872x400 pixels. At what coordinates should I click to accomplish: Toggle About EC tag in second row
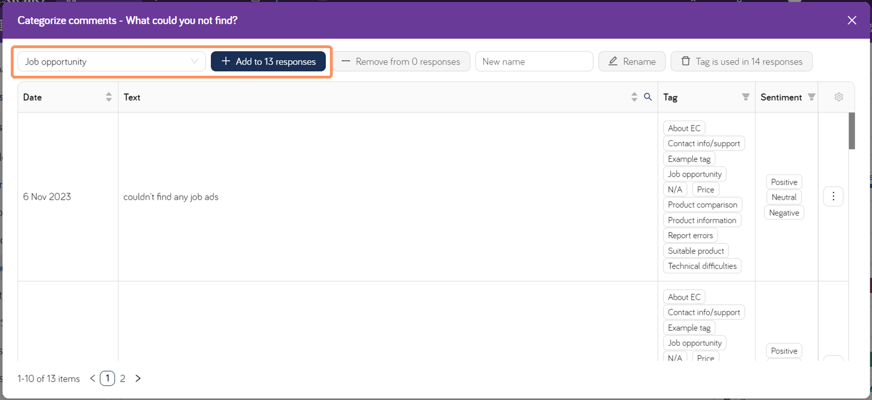click(684, 297)
